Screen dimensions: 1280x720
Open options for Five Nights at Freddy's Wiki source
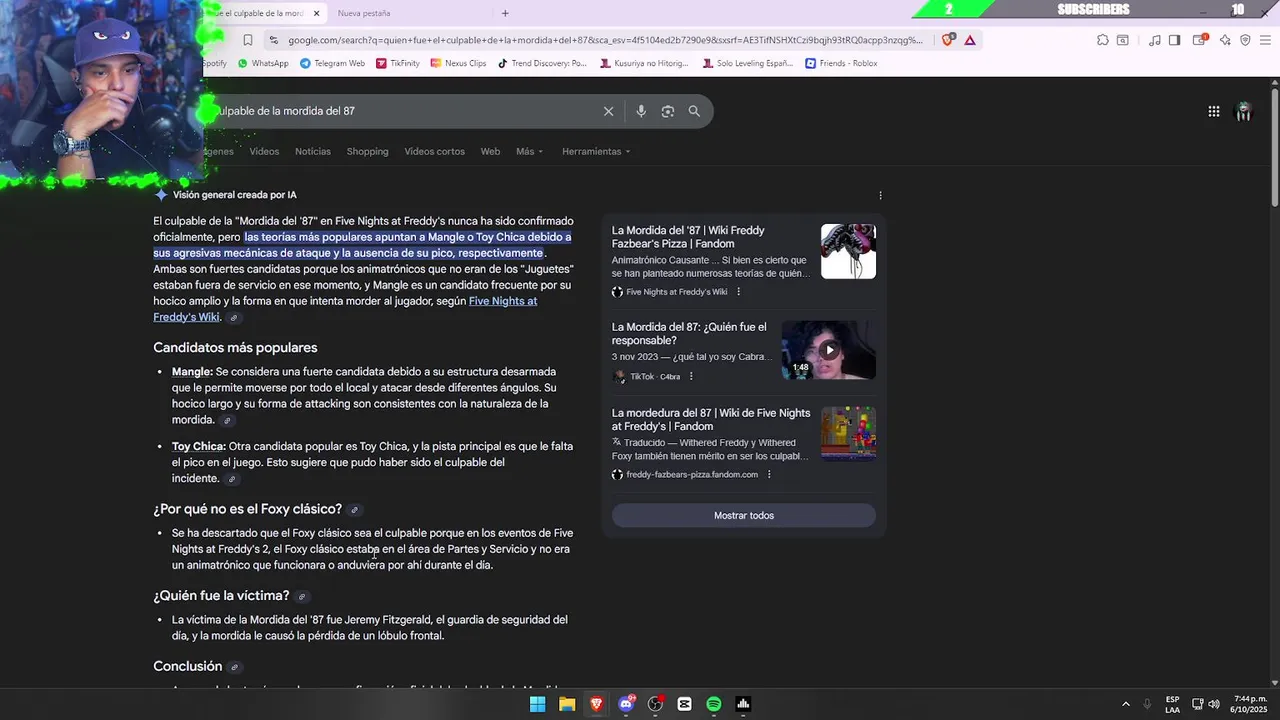738,292
